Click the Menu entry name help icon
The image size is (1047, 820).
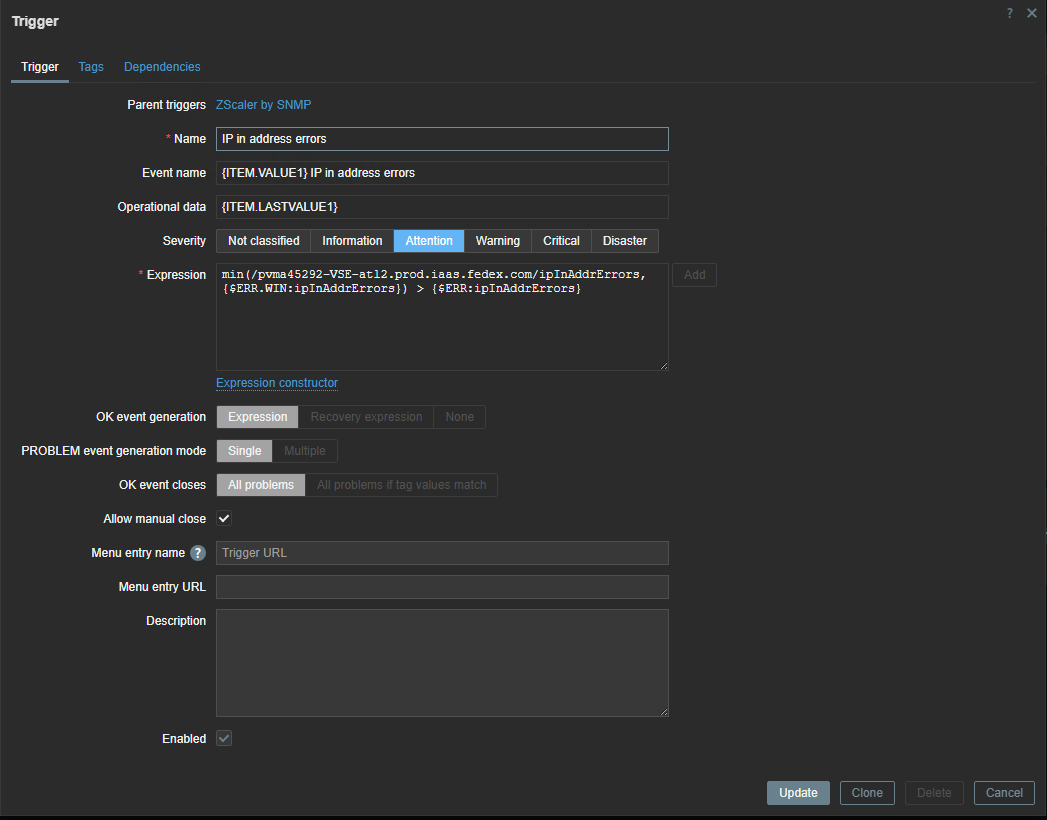click(198, 553)
